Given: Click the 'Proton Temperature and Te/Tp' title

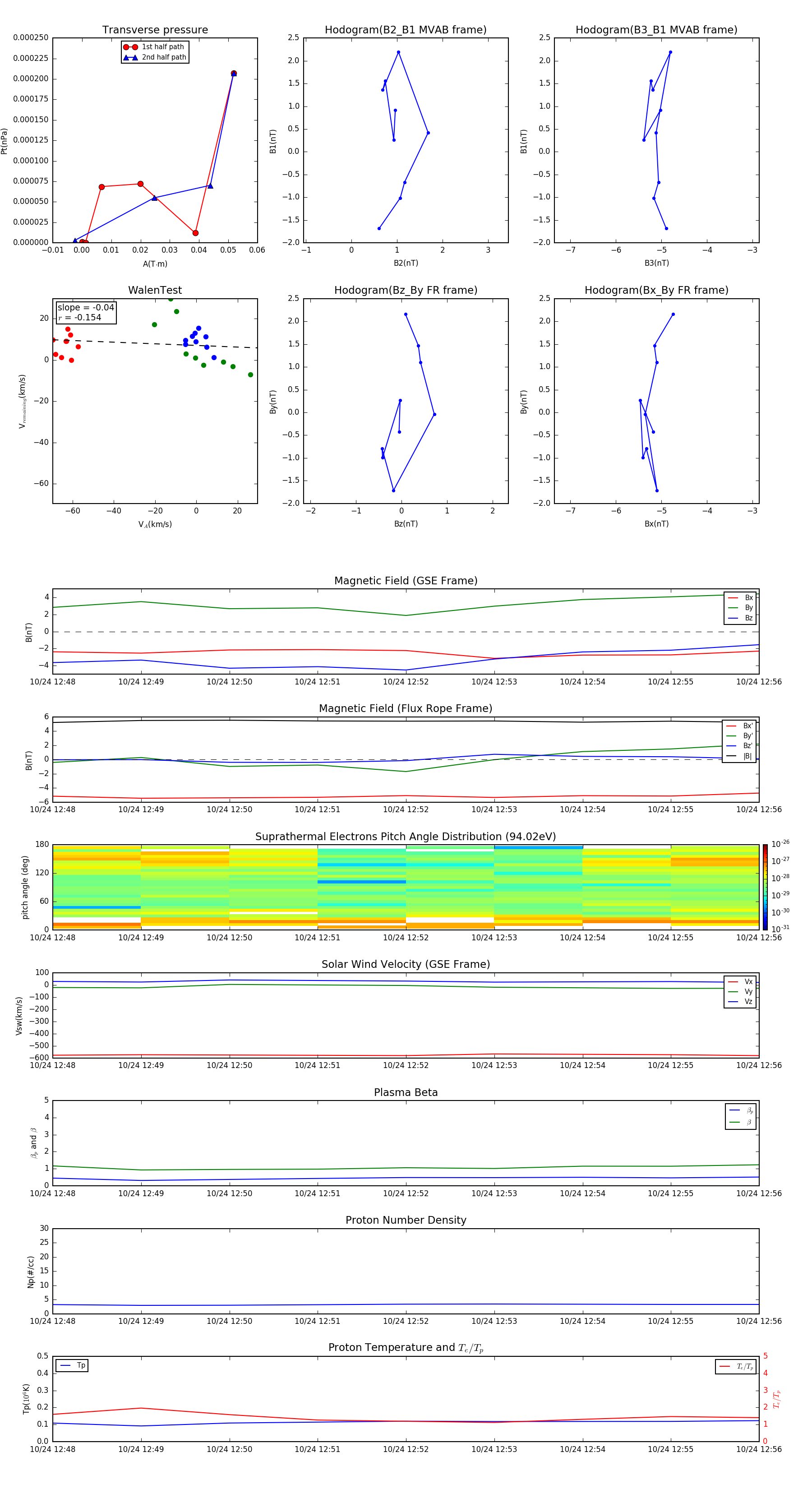Looking at the screenshot, I should click(406, 1348).
